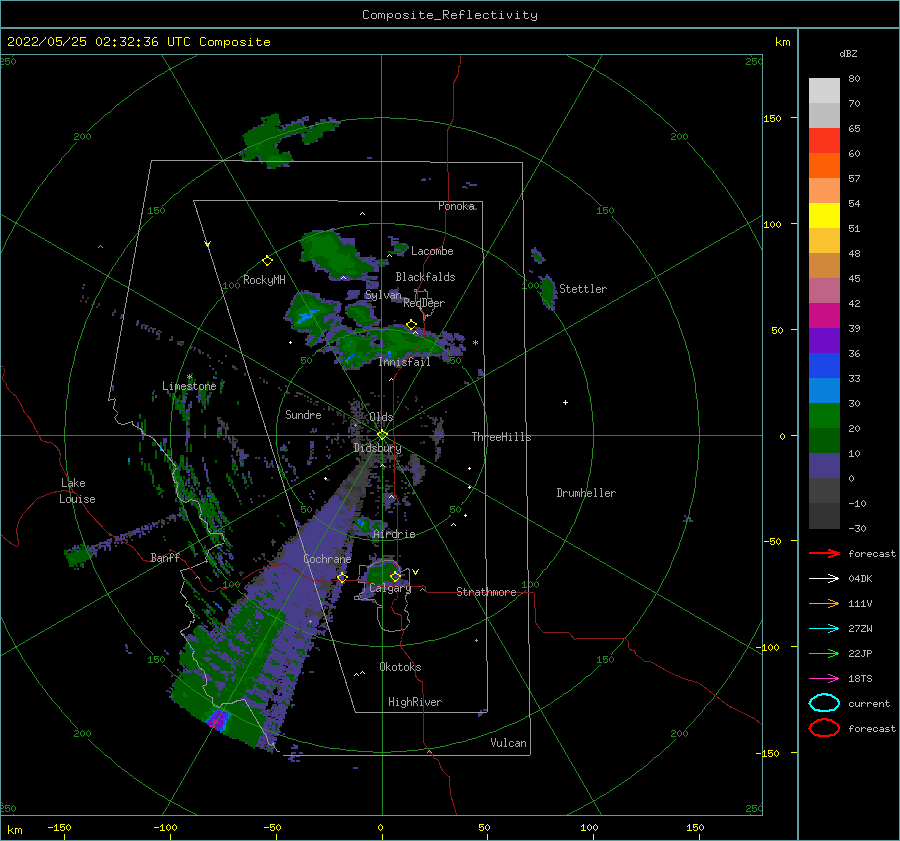The image size is (900, 841).
Task: Click the yellow 51-54 dBZ color swatch
Action: coord(824,216)
